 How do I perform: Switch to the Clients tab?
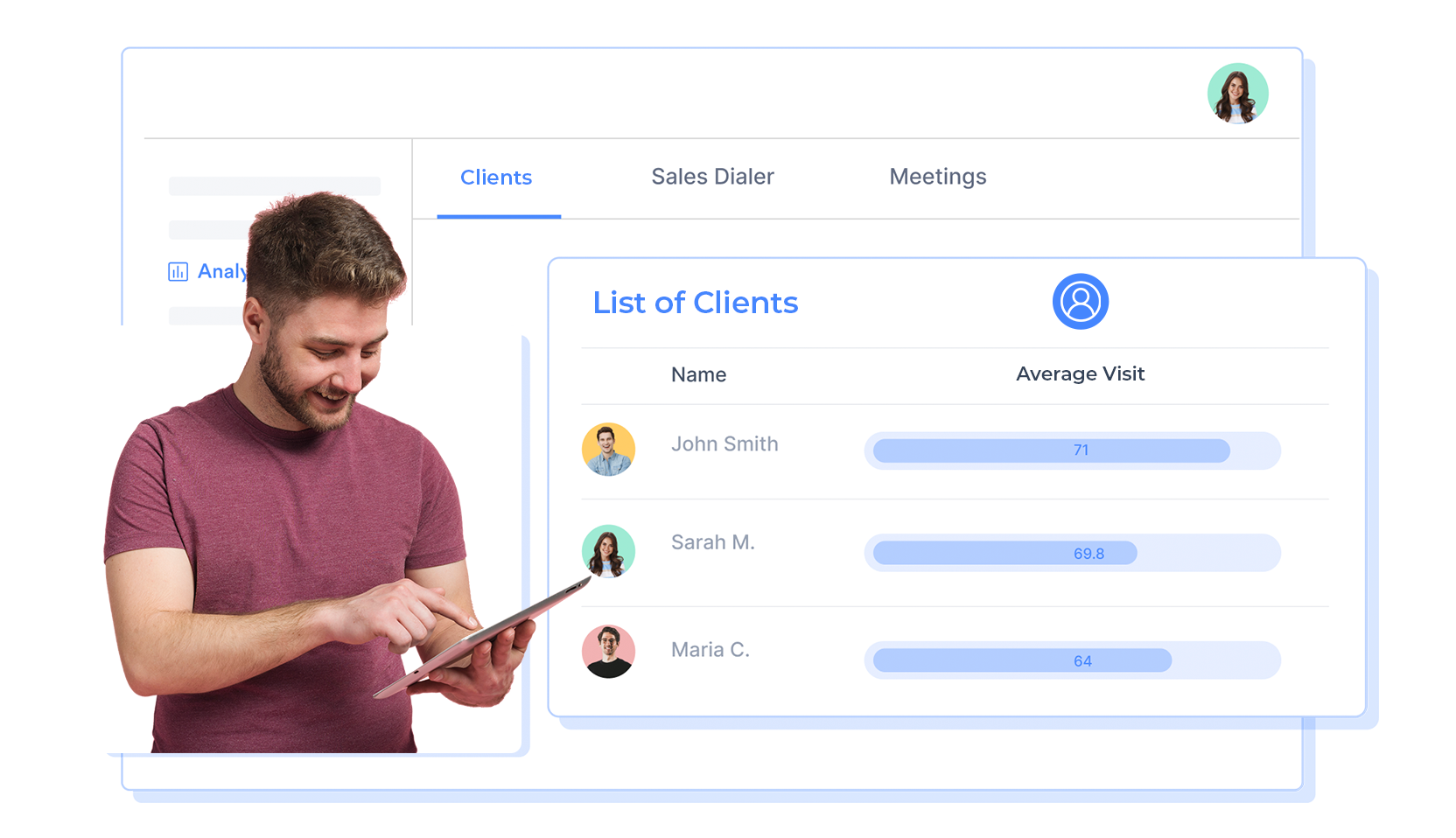496,178
